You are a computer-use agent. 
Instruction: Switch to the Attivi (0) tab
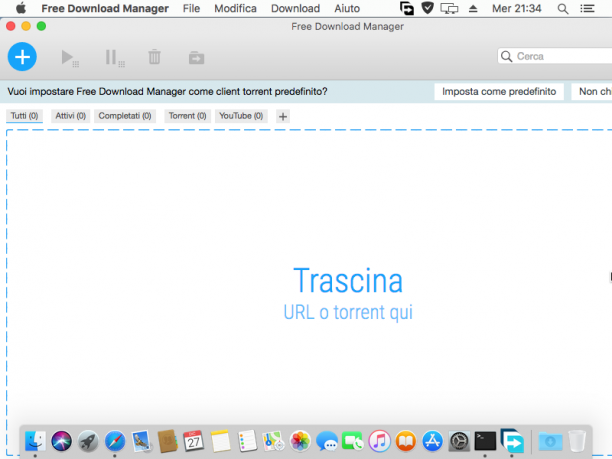[70, 116]
